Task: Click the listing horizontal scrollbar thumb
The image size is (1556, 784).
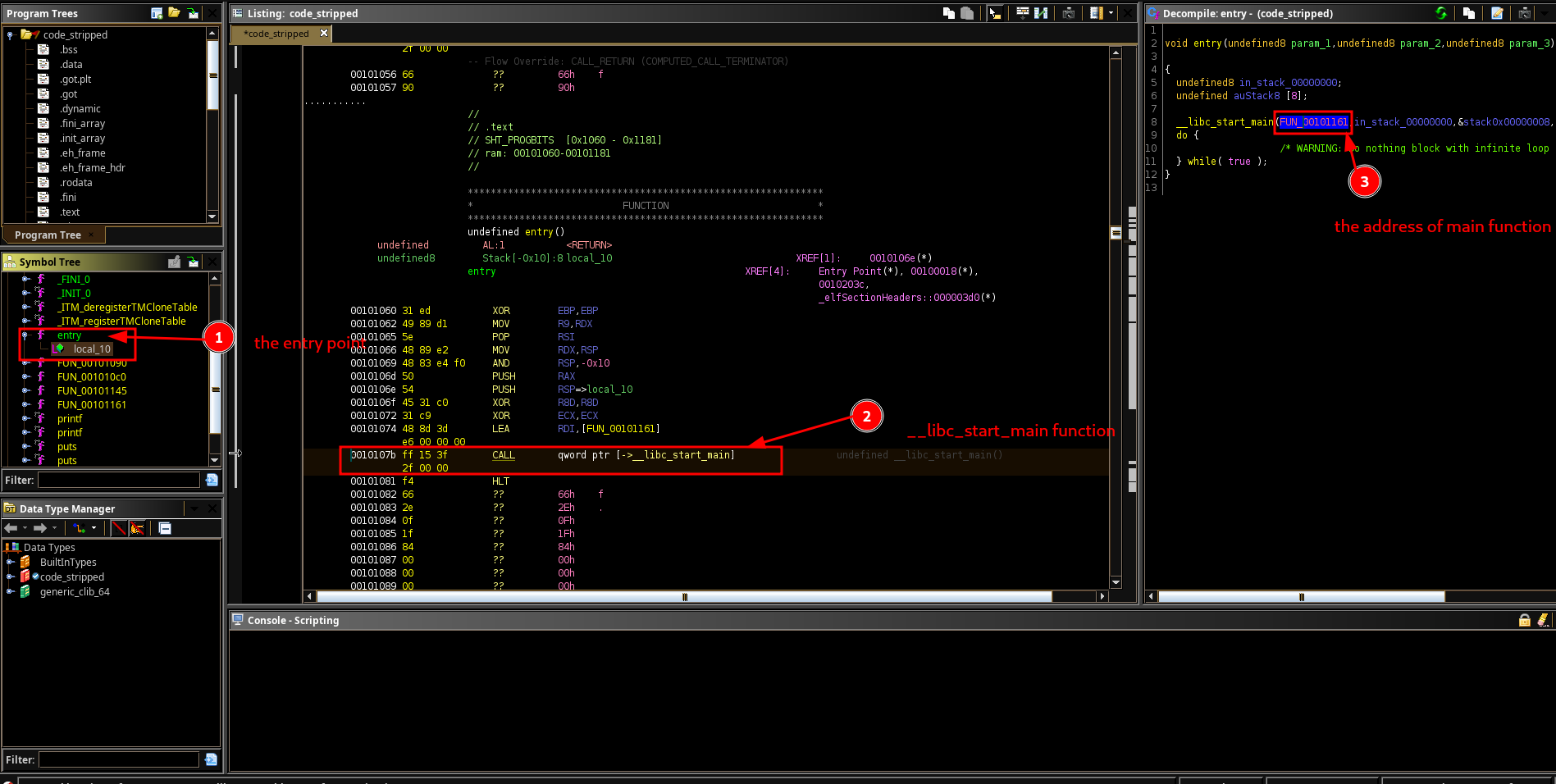Action: click(x=684, y=597)
